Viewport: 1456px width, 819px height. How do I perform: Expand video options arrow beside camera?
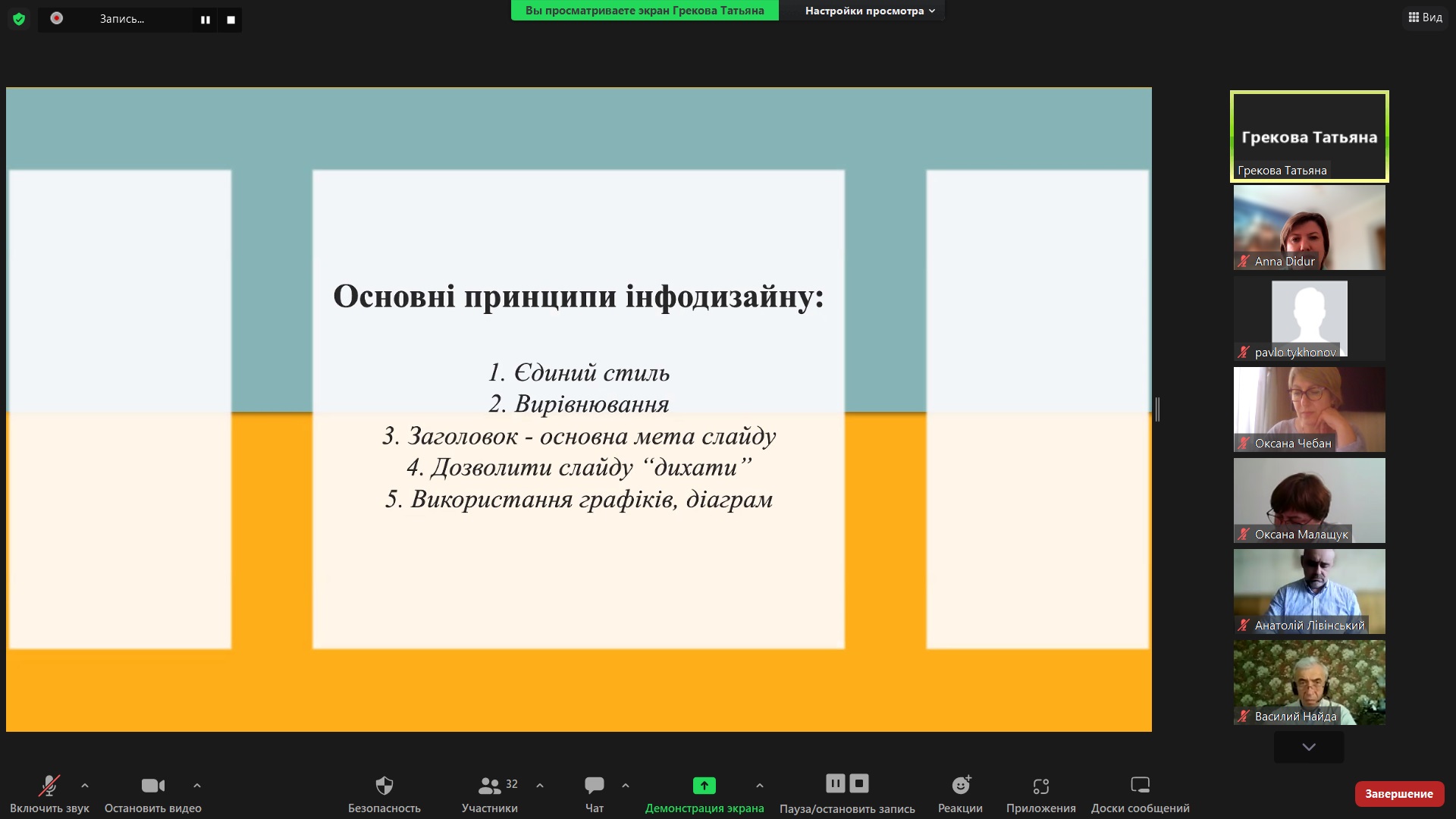tap(197, 786)
